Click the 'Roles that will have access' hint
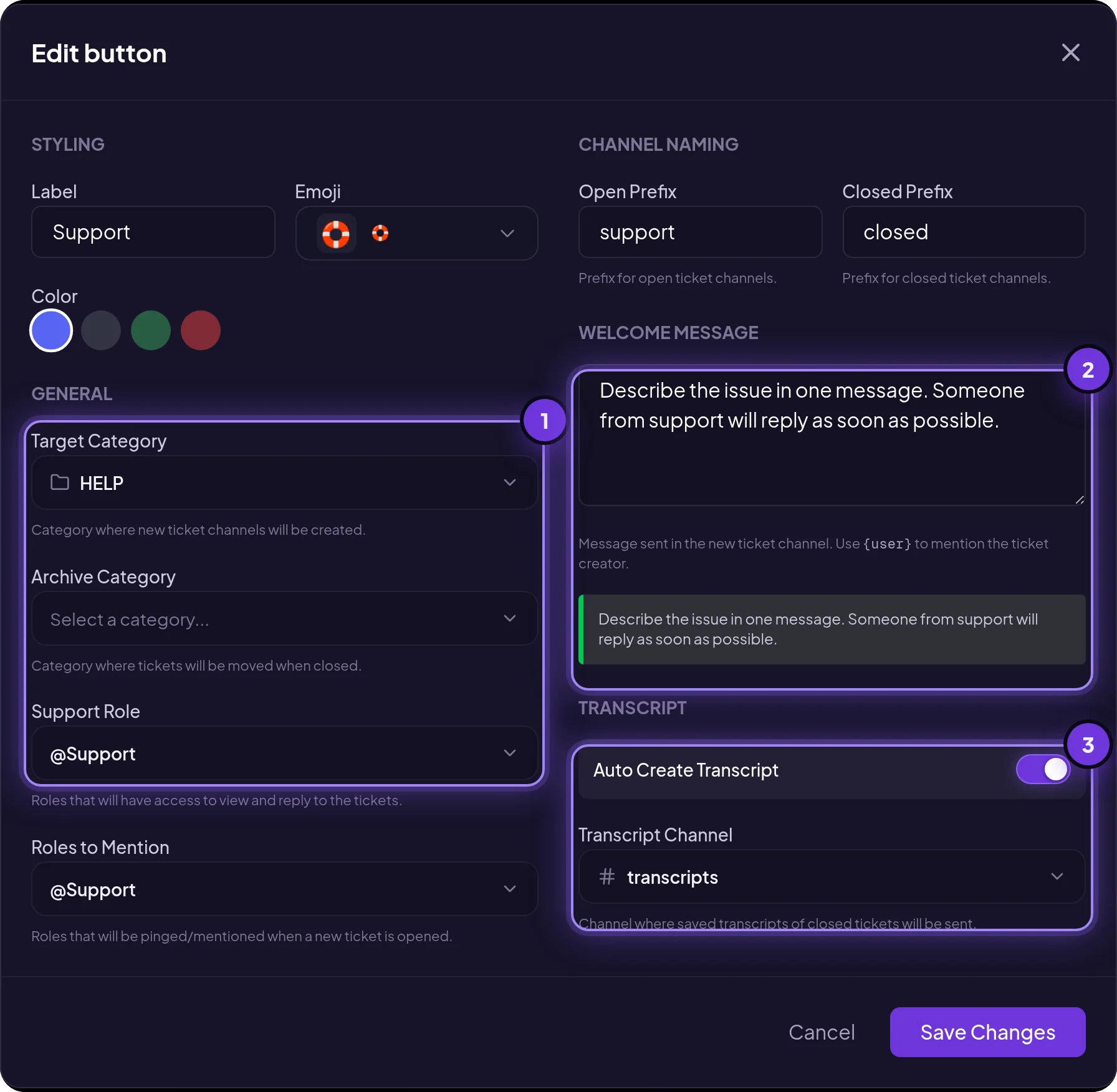Image resolution: width=1117 pixels, height=1092 pixels. [216, 800]
